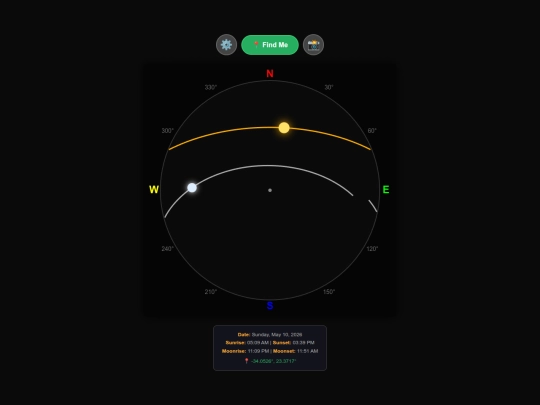Viewport: 540px width, 405px height.
Task: Click the Moonset time value
Action: 308,351
